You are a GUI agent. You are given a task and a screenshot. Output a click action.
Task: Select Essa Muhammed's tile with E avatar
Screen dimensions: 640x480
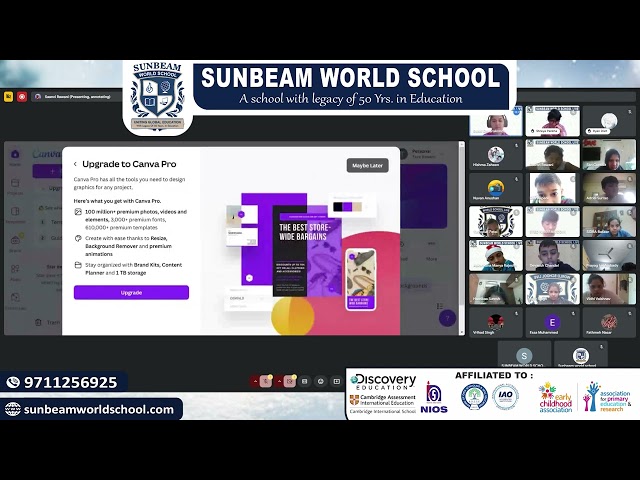click(x=552, y=322)
